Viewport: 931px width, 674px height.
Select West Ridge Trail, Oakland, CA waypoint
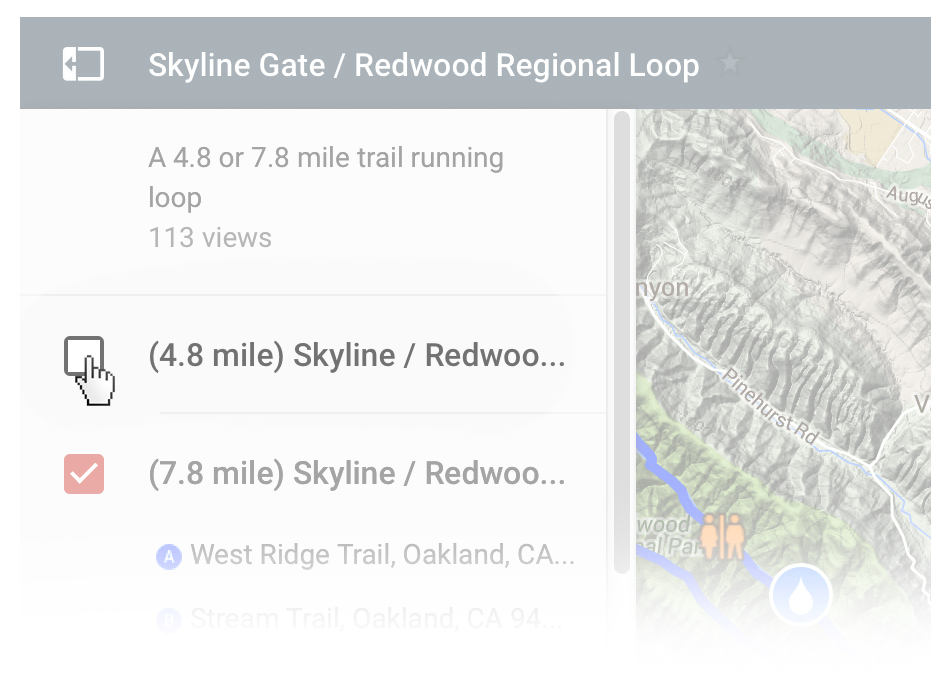(x=382, y=555)
